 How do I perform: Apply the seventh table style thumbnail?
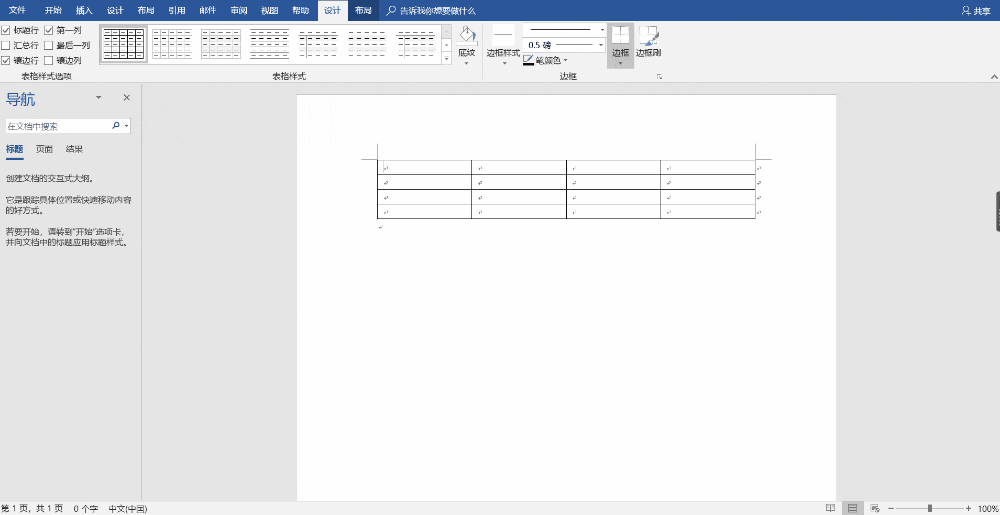pos(416,44)
